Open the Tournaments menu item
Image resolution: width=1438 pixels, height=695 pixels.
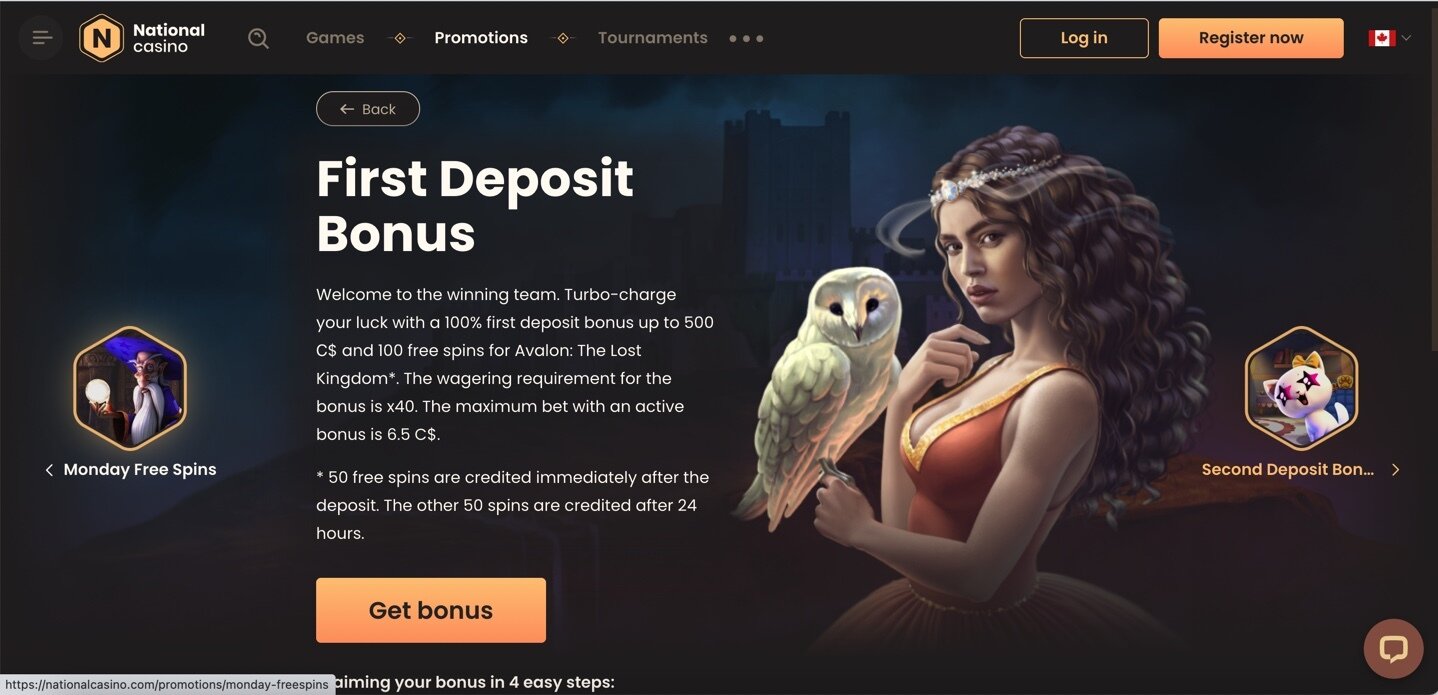pyautogui.click(x=653, y=38)
